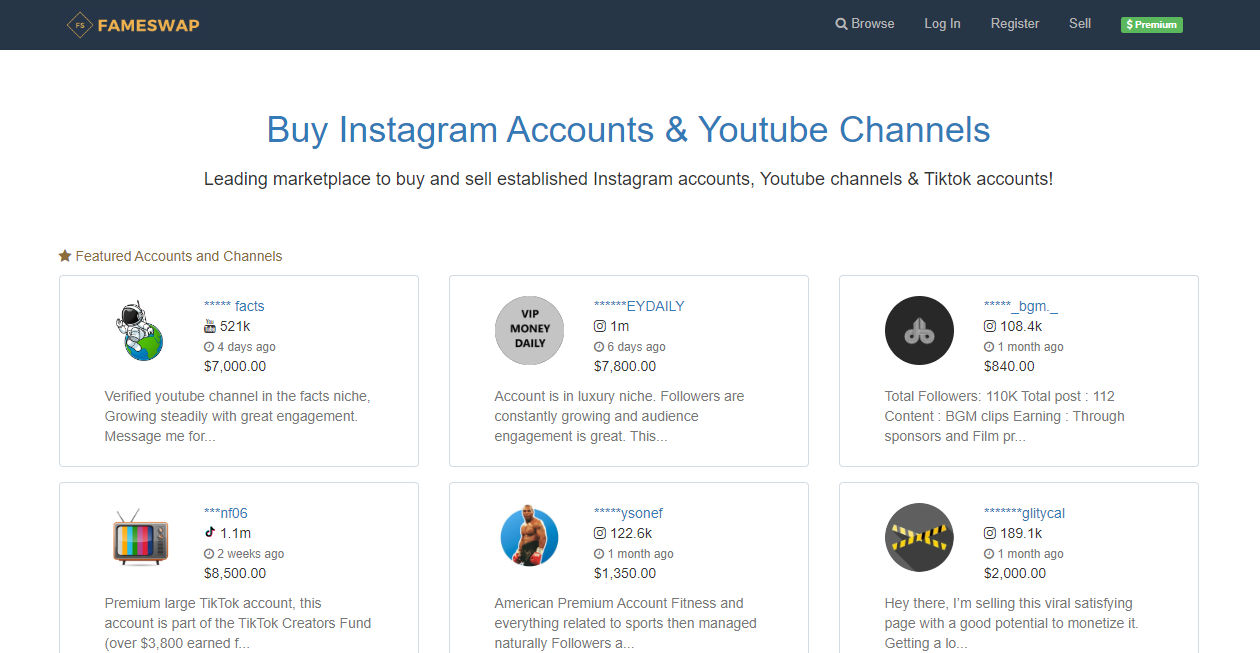Click the American Premium Account Fitness description
This screenshot has width=1260, height=653.
[625, 623]
